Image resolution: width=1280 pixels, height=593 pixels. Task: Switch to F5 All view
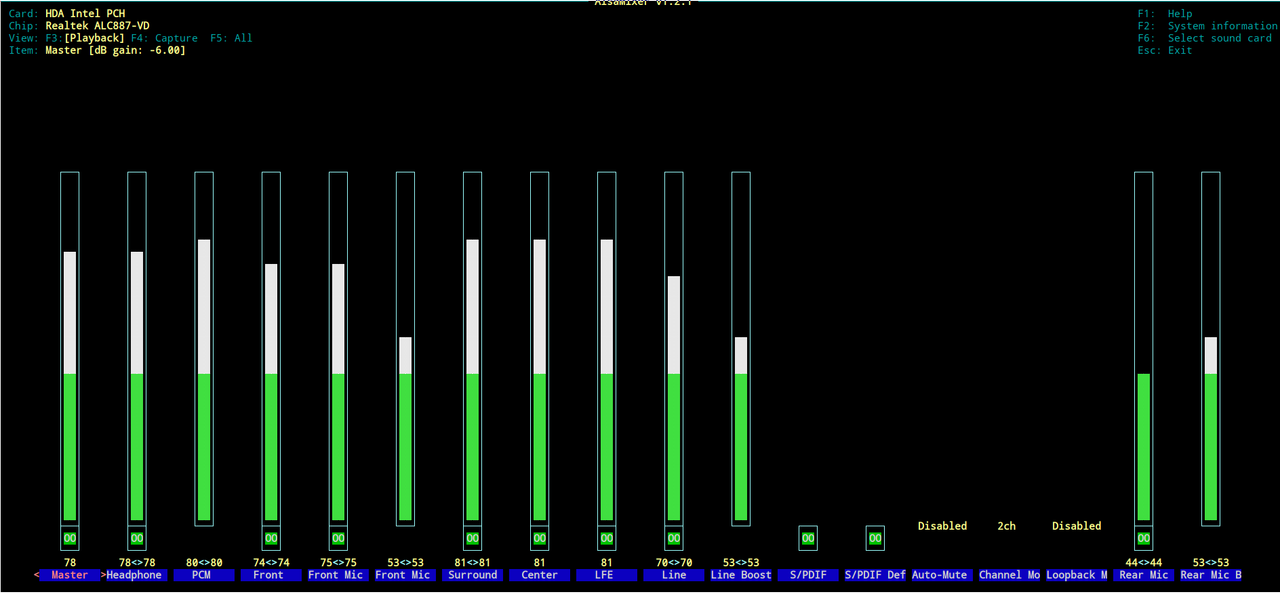coord(231,38)
